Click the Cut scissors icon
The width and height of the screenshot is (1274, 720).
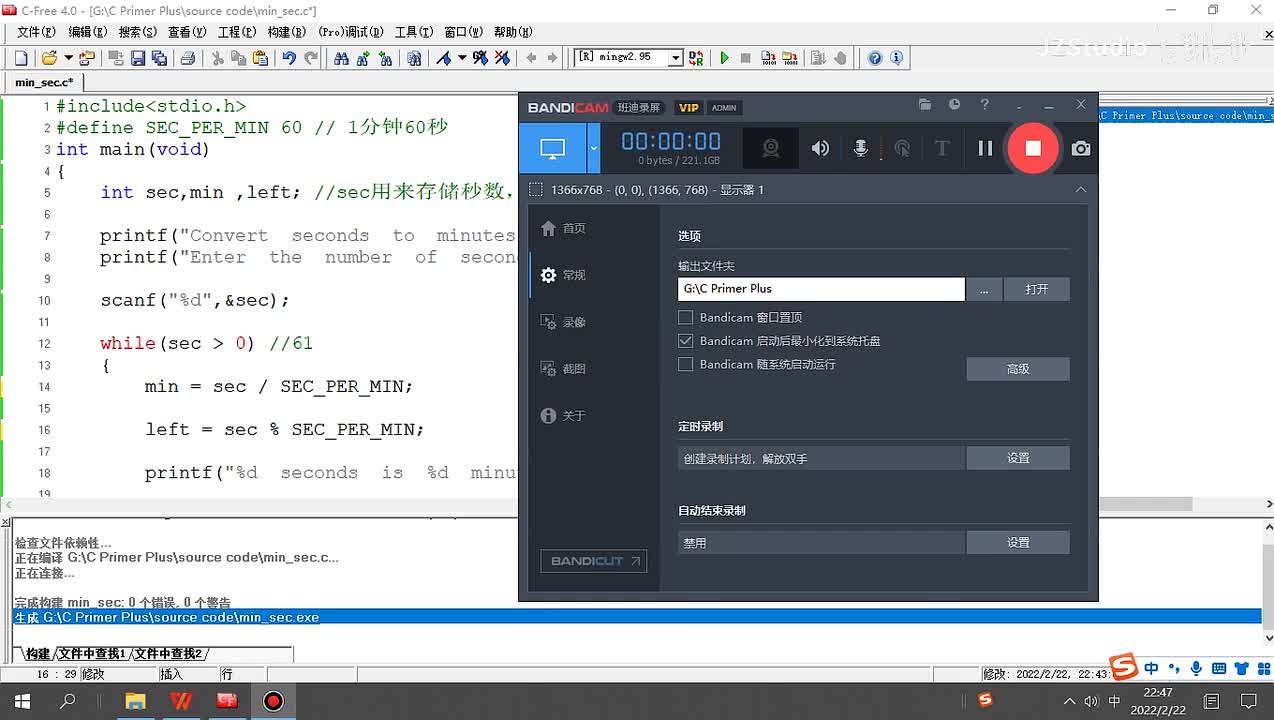(216, 58)
